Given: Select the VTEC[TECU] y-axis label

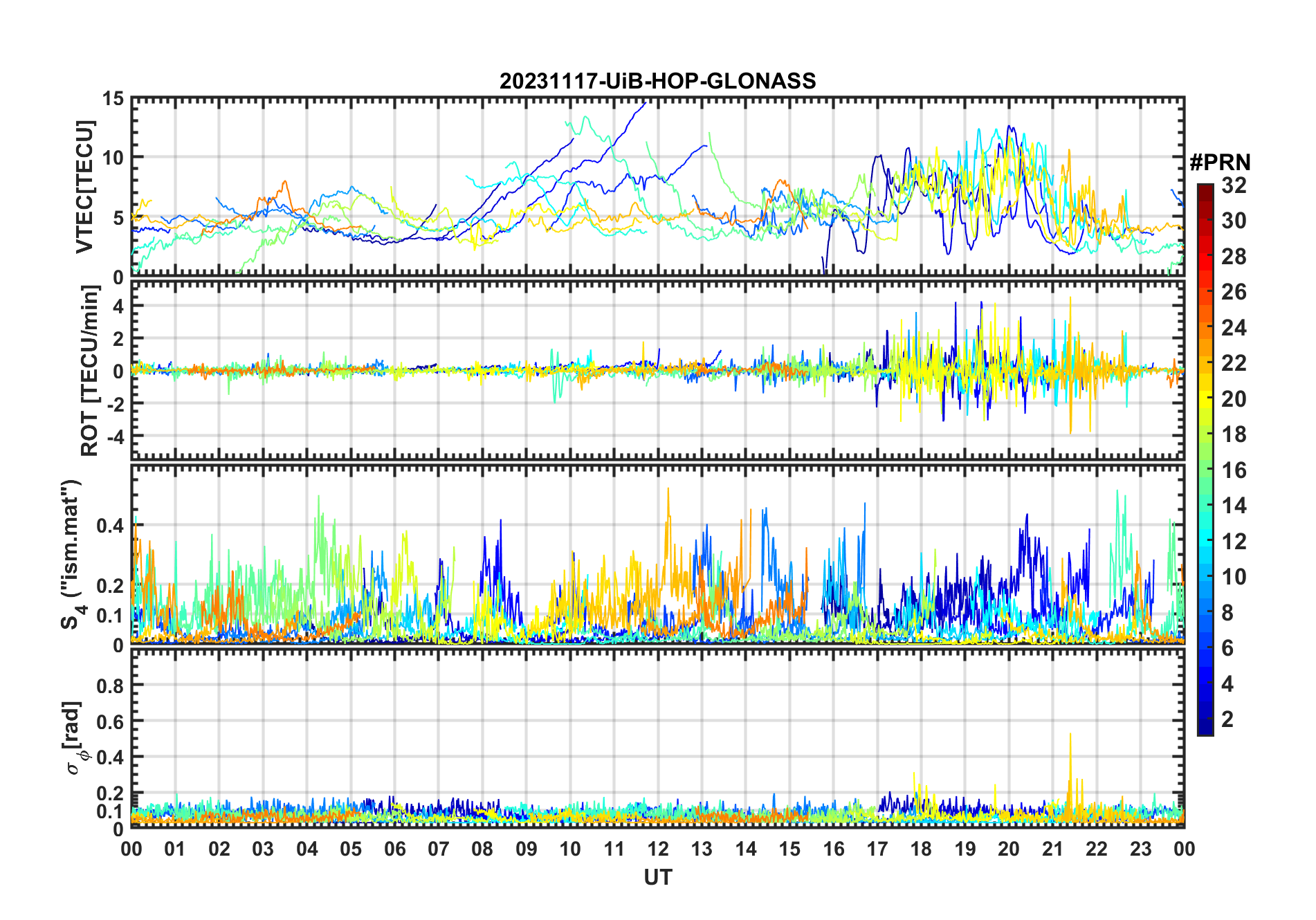Looking at the screenshot, I should tap(84, 187).
